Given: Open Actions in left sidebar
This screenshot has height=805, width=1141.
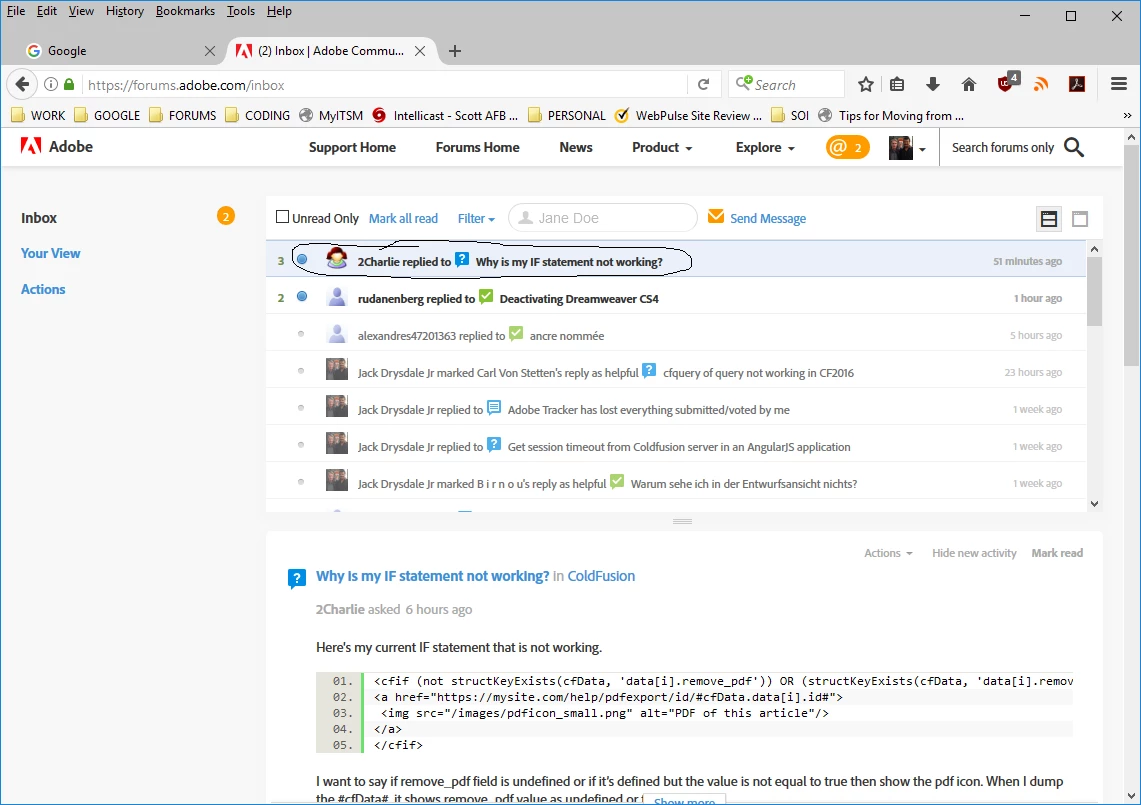Looking at the screenshot, I should pyautogui.click(x=43, y=289).
